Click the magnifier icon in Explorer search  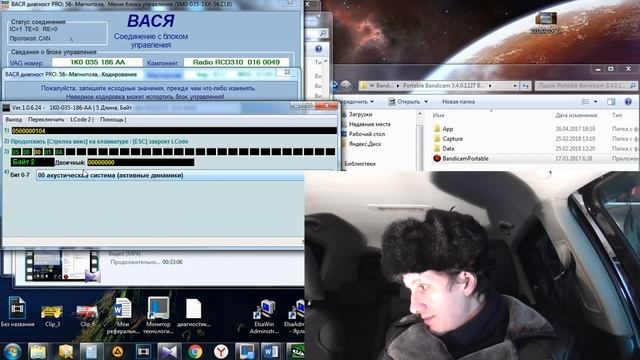point(633,86)
